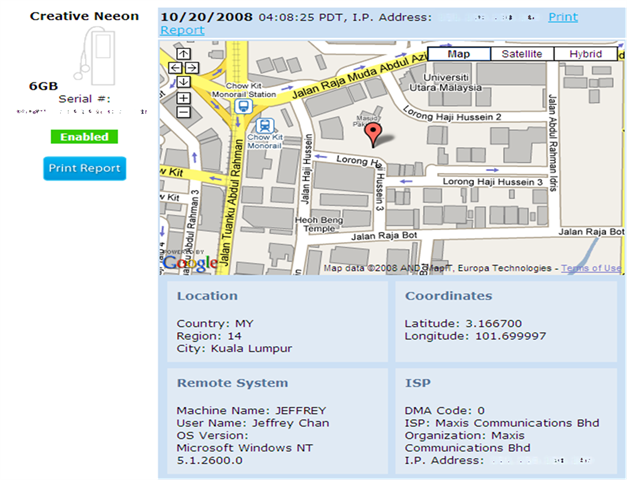Click the green Enabled status badge
The image size is (627, 480).
[84, 137]
